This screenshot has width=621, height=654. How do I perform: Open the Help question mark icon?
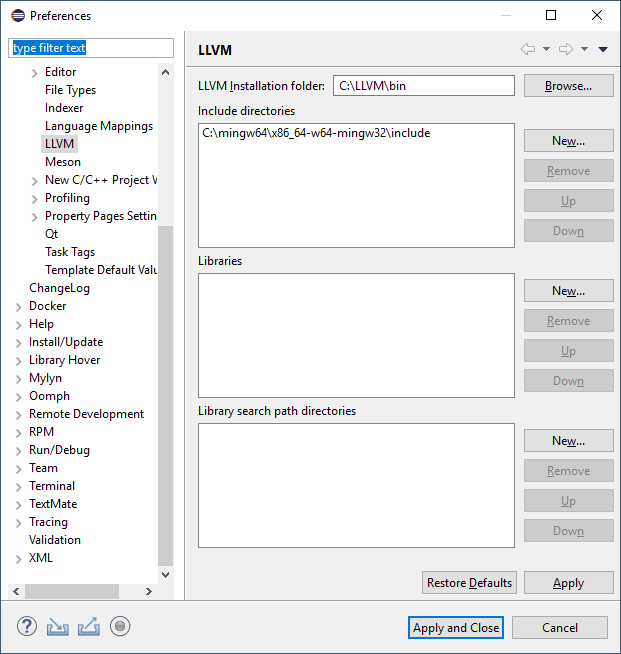tap(27, 626)
